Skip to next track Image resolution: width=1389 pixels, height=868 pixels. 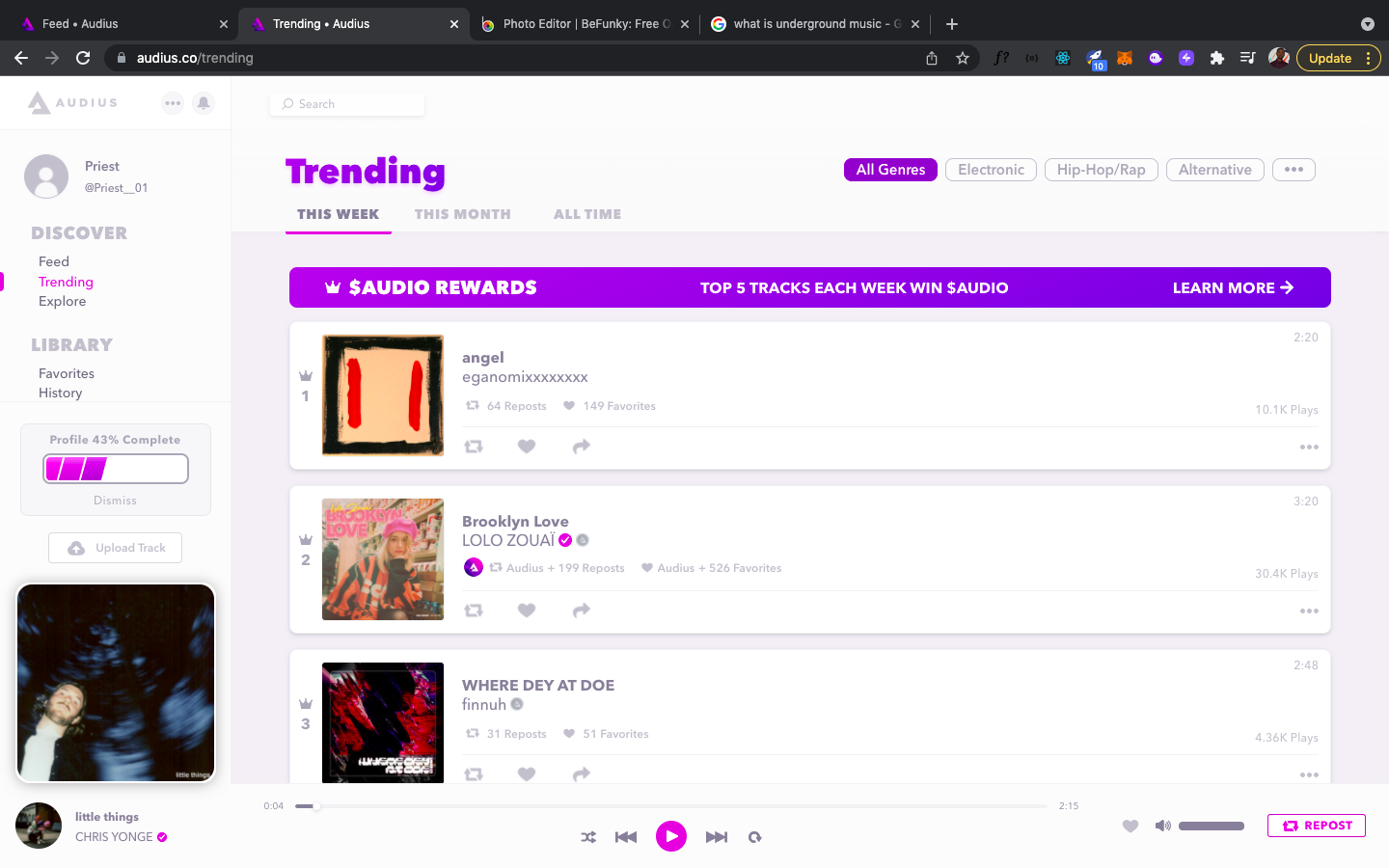click(717, 837)
